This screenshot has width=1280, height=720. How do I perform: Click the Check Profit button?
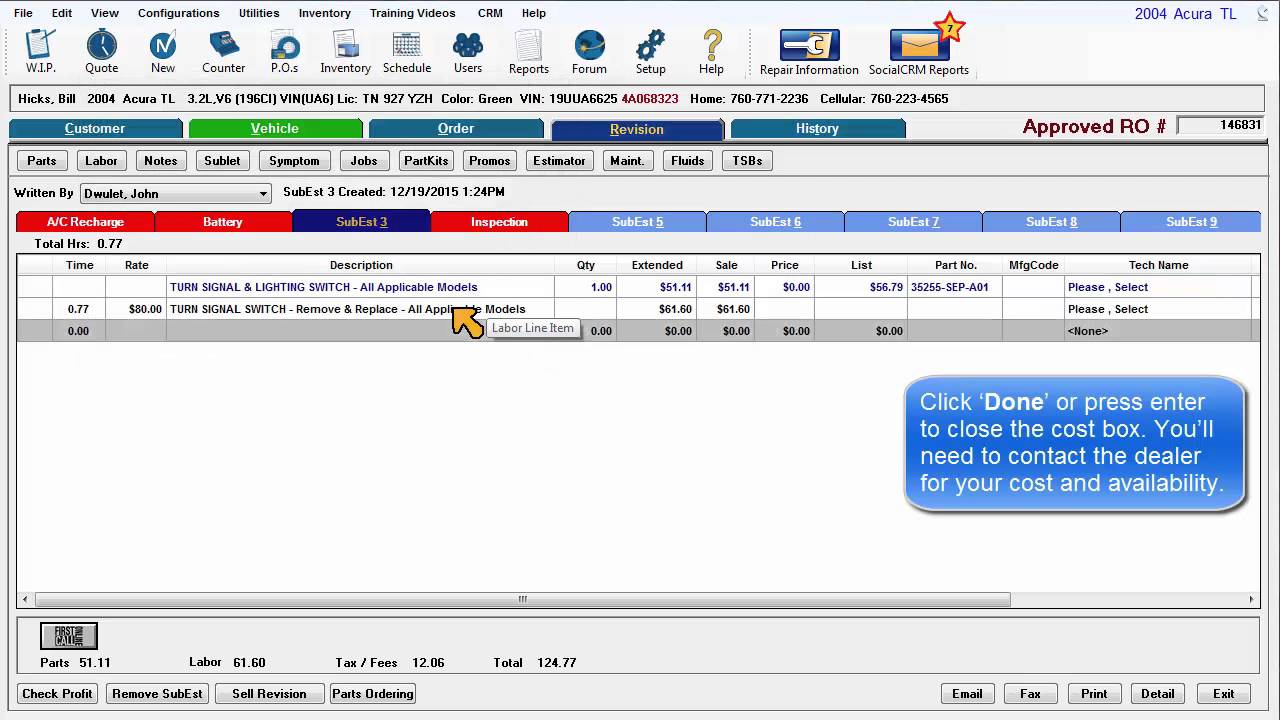click(x=57, y=694)
